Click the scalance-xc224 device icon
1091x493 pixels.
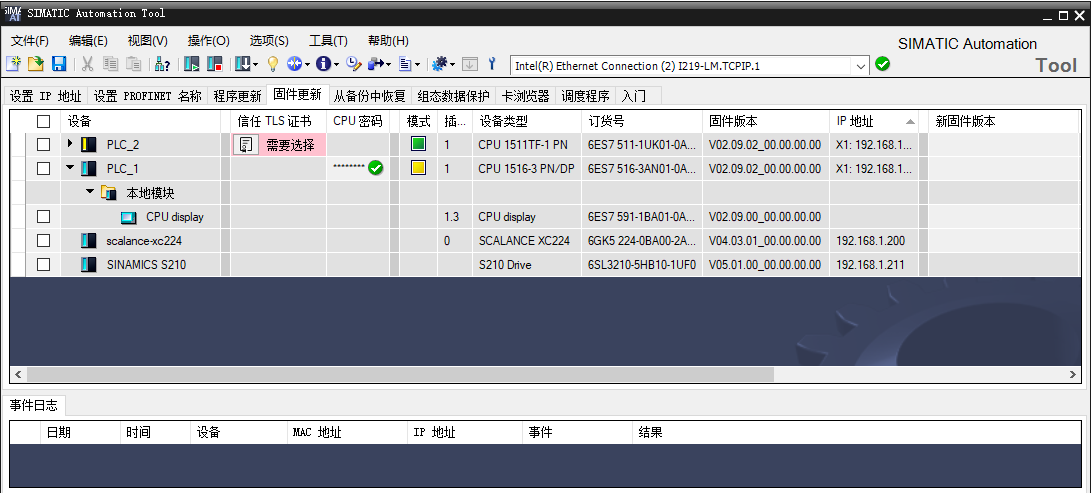[x=88, y=241]
